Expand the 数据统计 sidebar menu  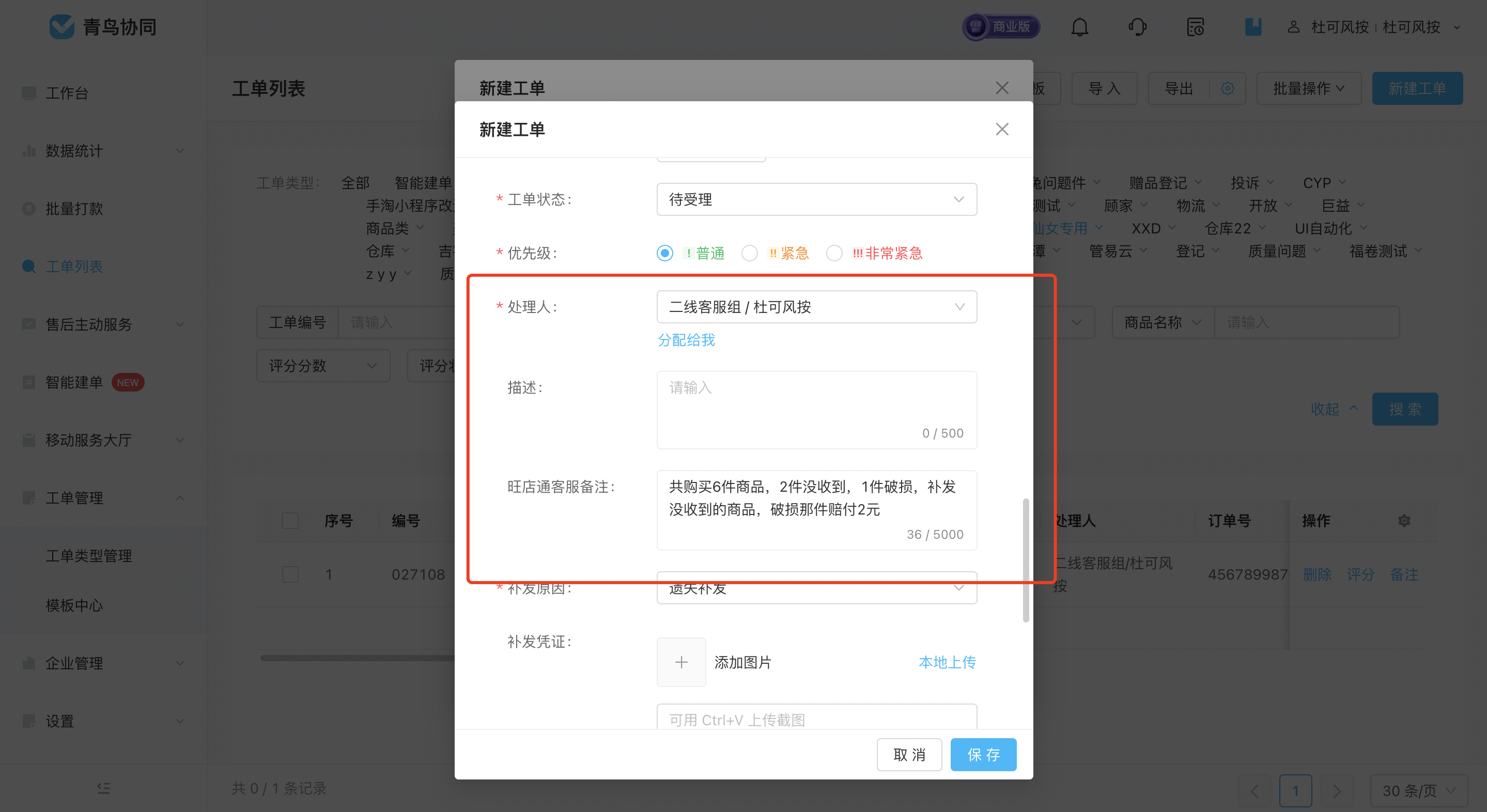point(103,151)
